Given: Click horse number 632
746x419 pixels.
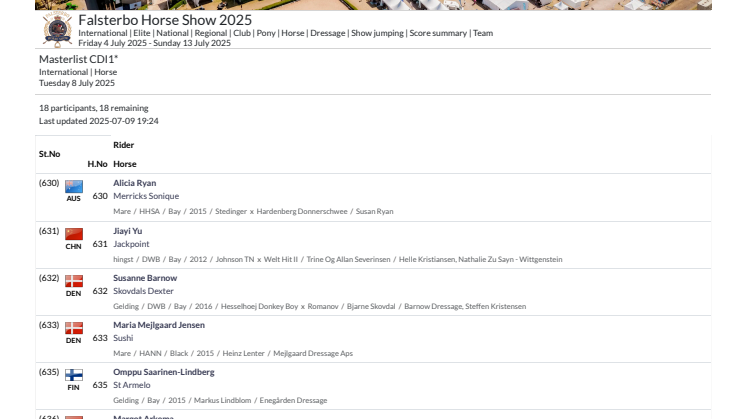Looking at the screenshot, I should pos(100,291).
